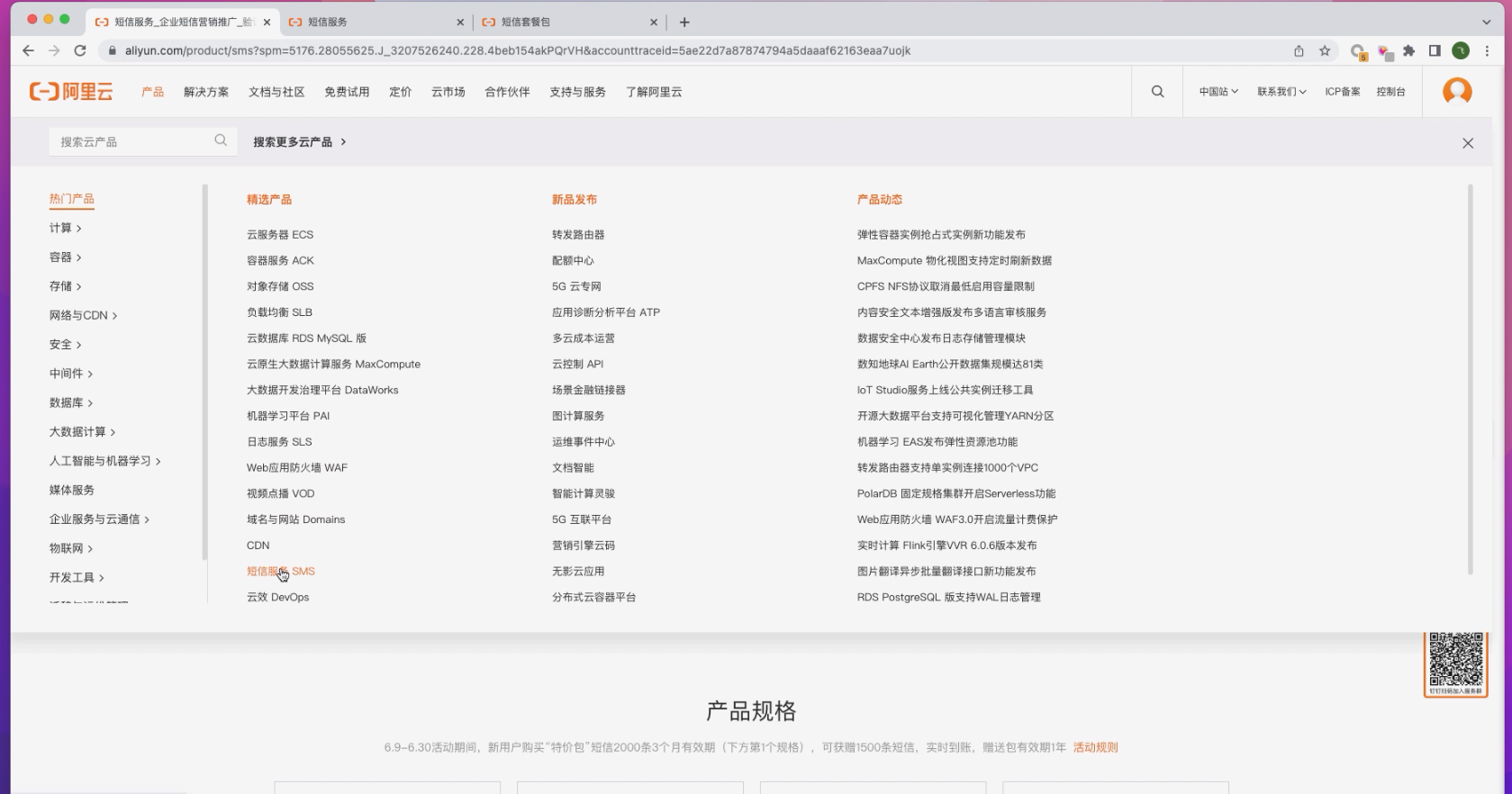This screenshot has height=794, width=1512.
Task: Open ICP备案 link
Action: [x=1342, y=91]
